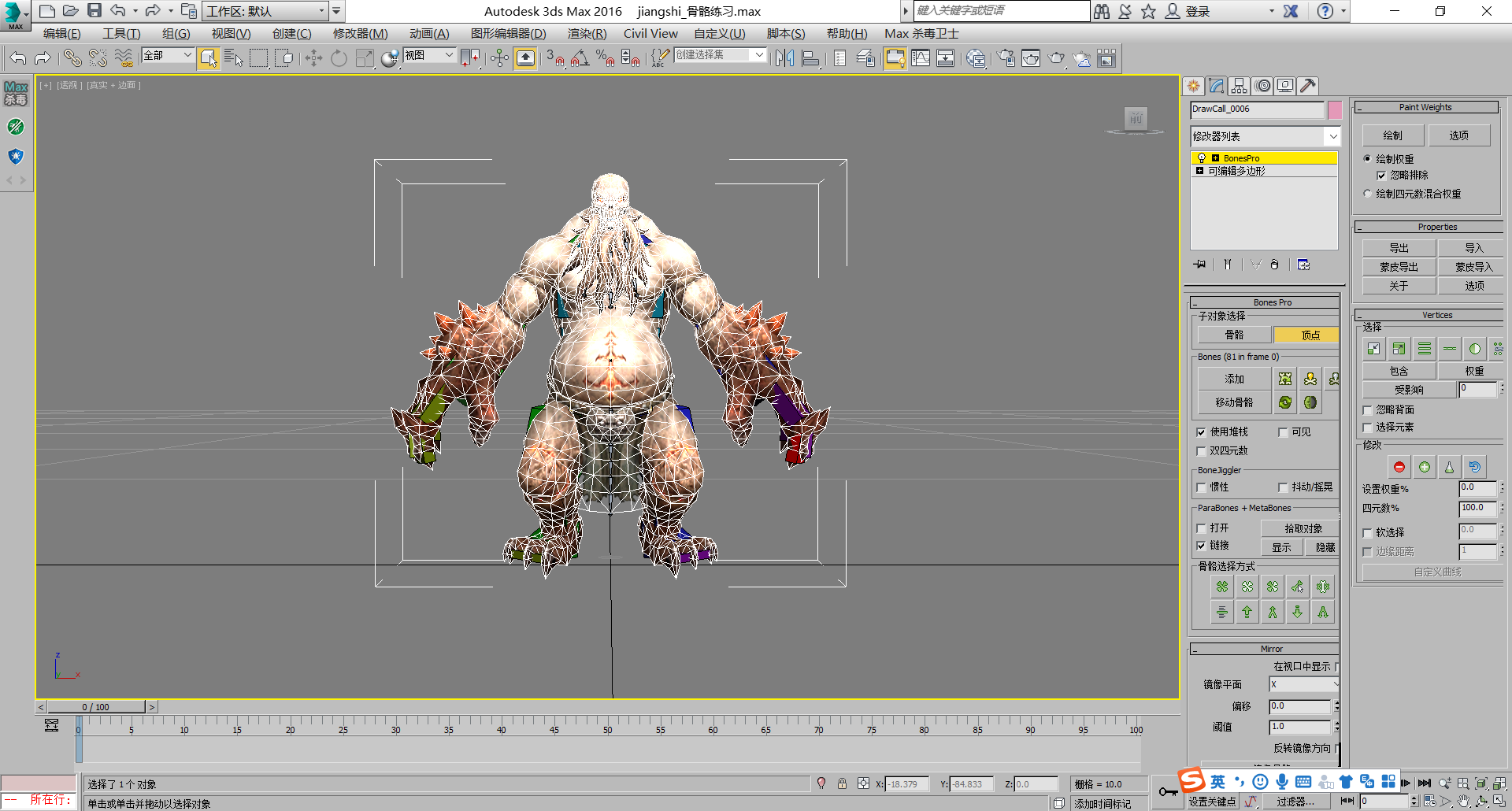Image resolution: width=1512 pixels, height=811 pixels.
Task: Click the 绘制 button
Action: point(1392,135)
